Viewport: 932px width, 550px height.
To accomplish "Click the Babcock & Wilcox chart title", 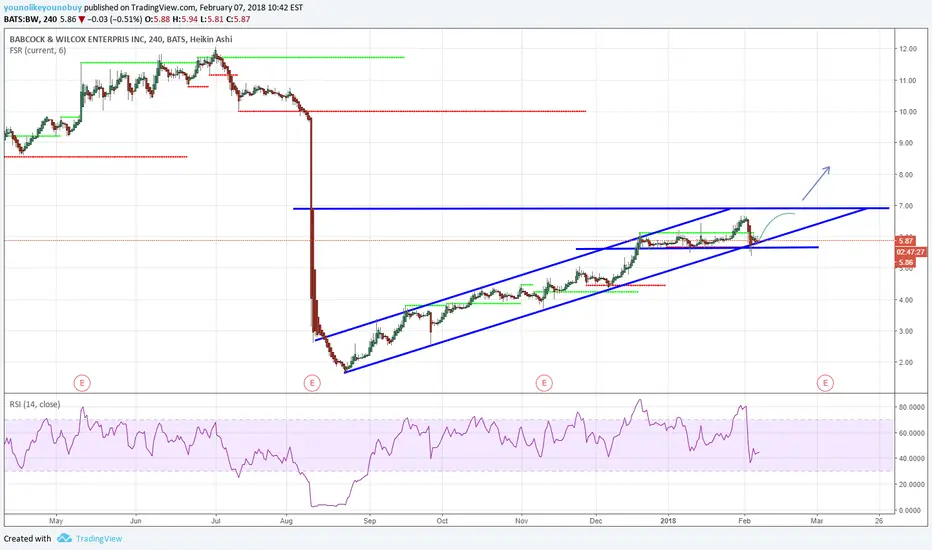I will point(121,39).
